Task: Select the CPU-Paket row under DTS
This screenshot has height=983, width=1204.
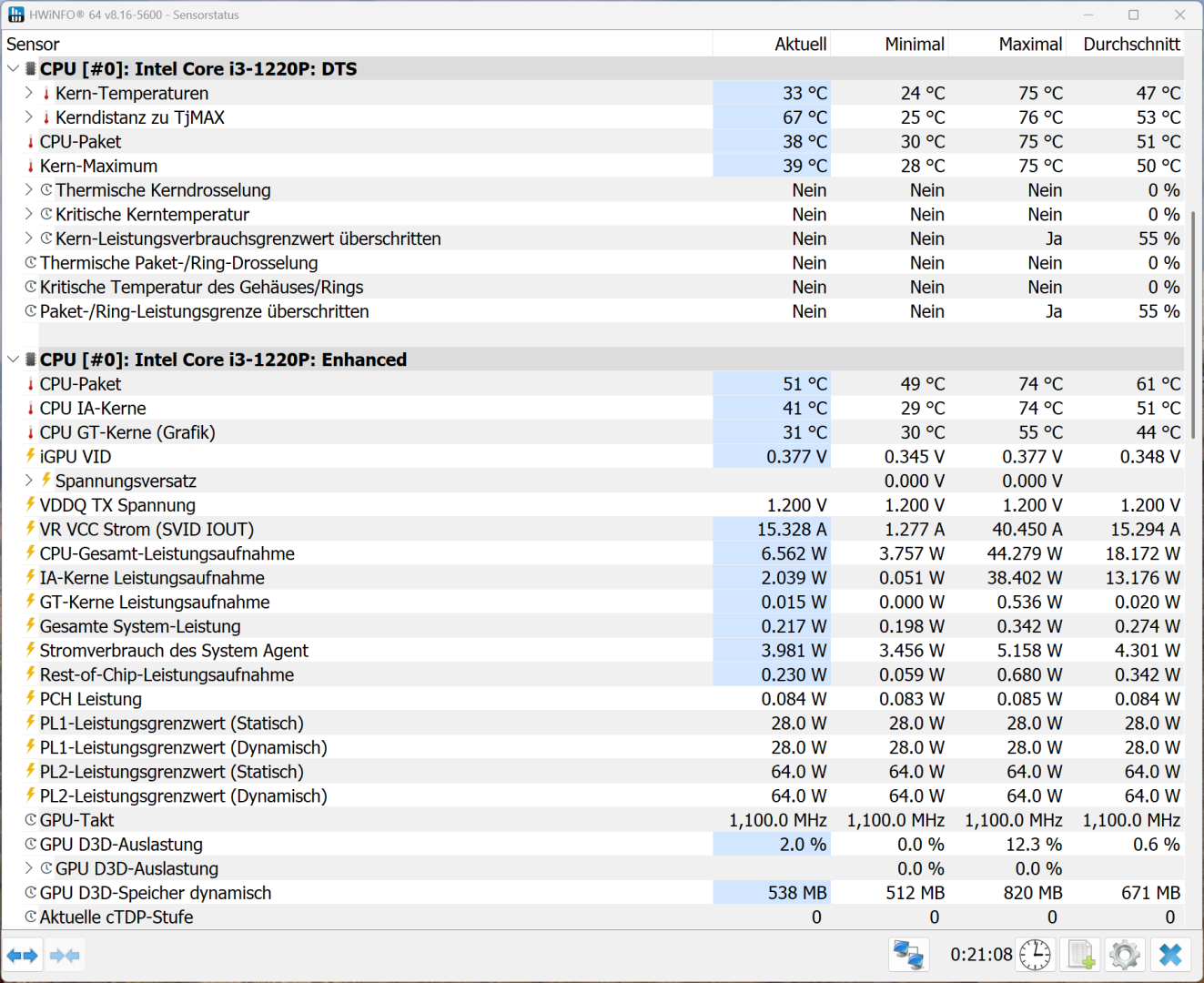Action: [593, 142]
